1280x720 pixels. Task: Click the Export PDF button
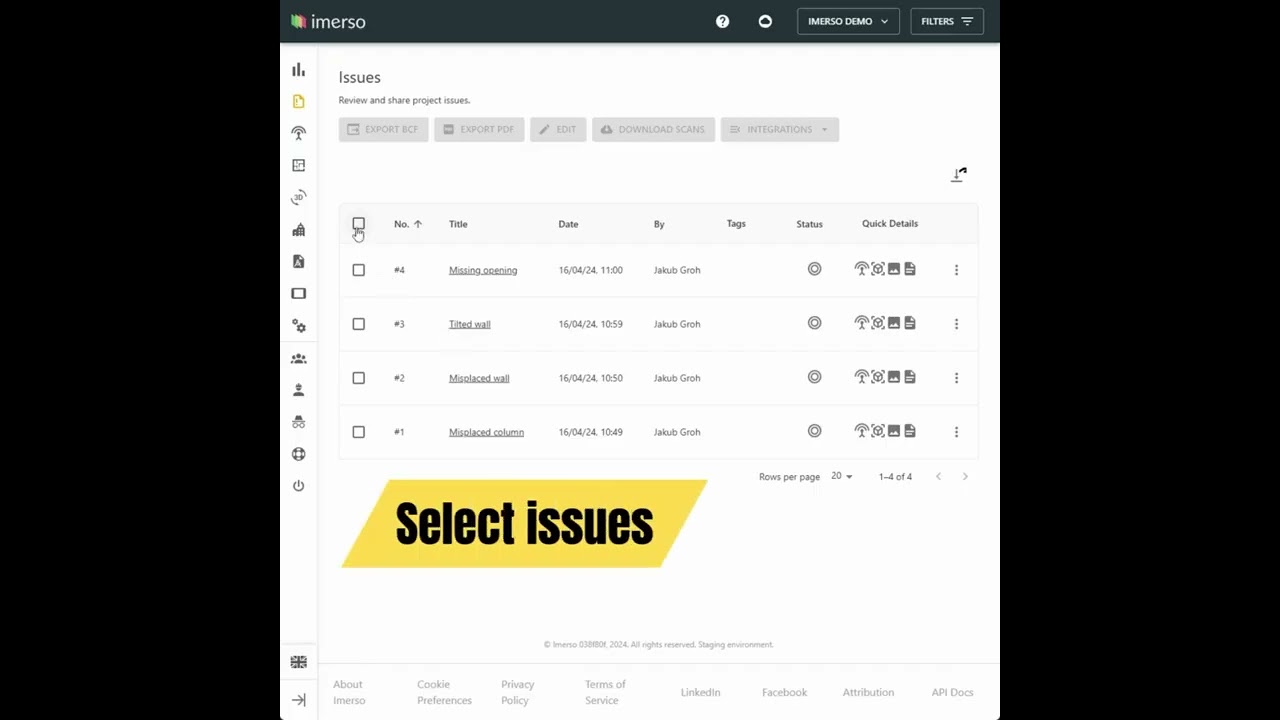479,129
